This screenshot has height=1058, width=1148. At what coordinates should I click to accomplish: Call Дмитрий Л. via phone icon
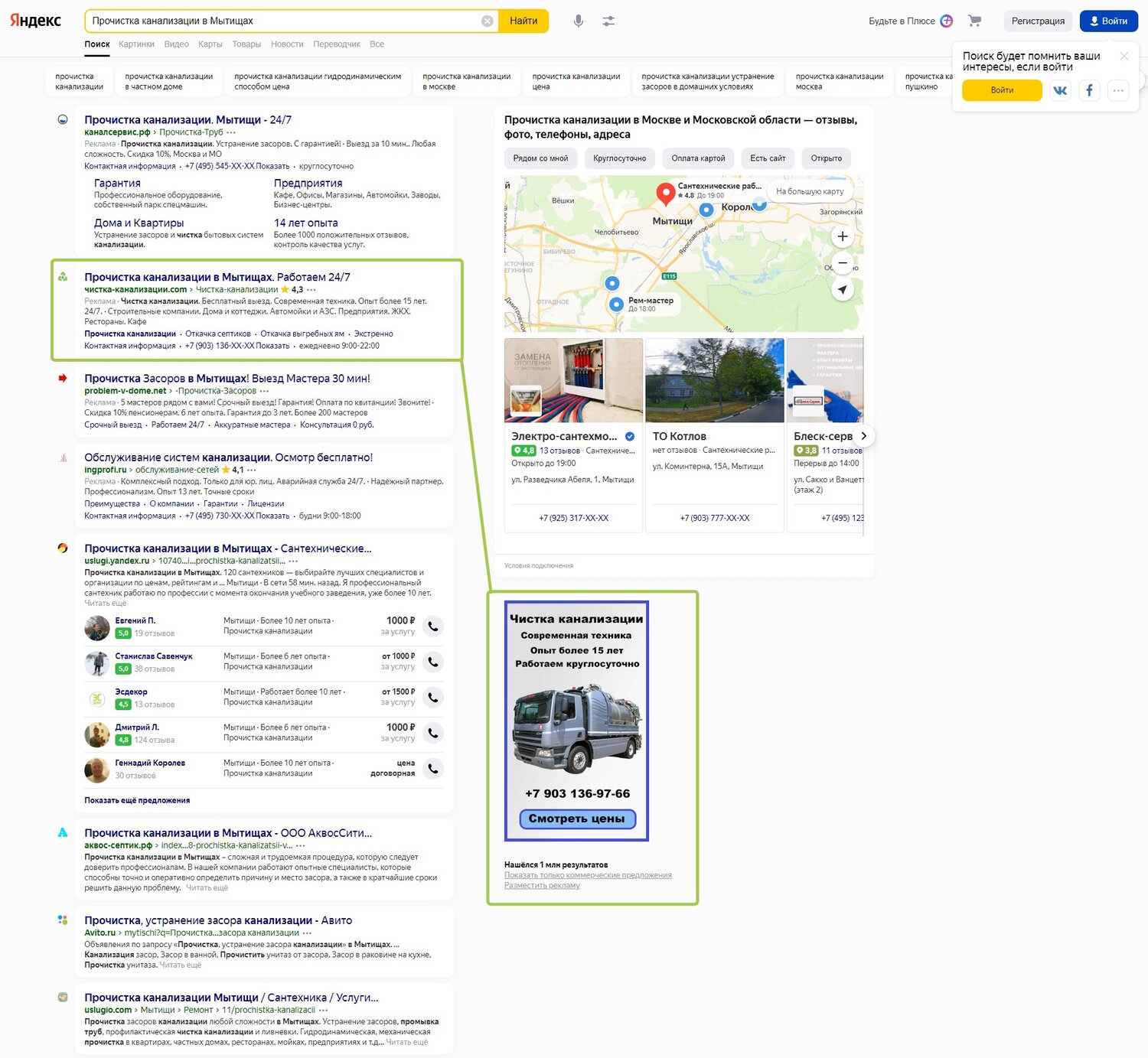tap(433, 733)
